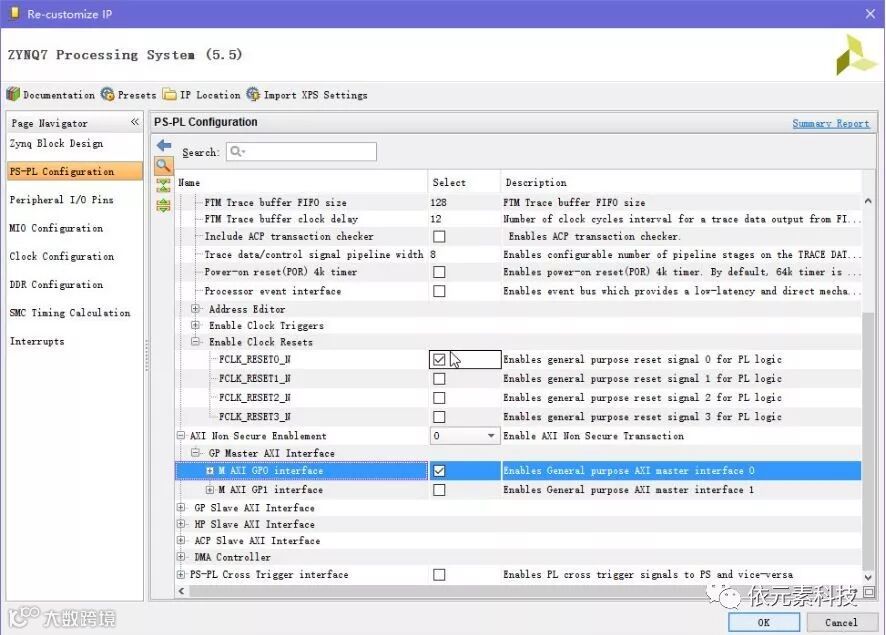Image resolution: width=886 pixels, height=635 pixels.
Task: Enable Power-on reset 4k timer checkbox
Action: pyautogui.click(x=439, y=272)
